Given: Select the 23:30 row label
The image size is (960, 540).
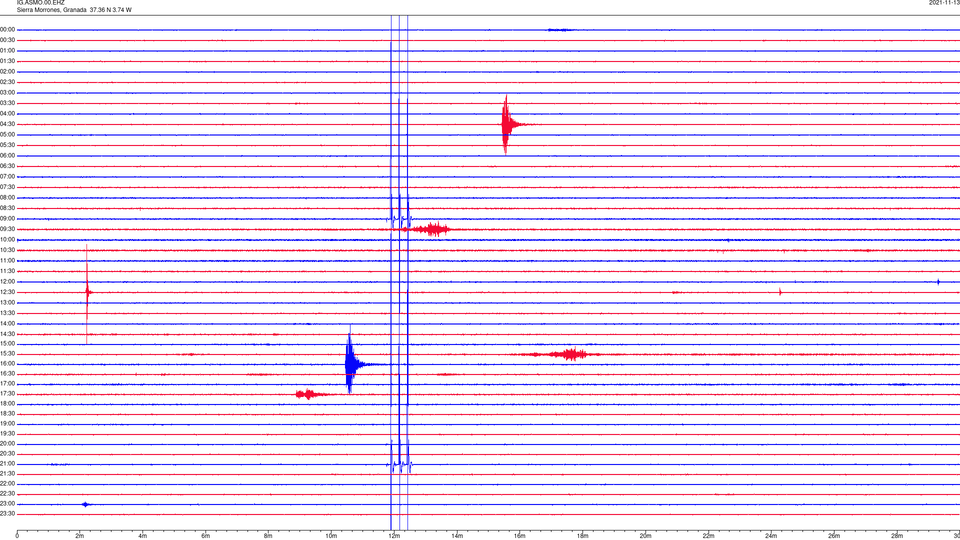Looking at the screenshot, I should tap(8, 514).
